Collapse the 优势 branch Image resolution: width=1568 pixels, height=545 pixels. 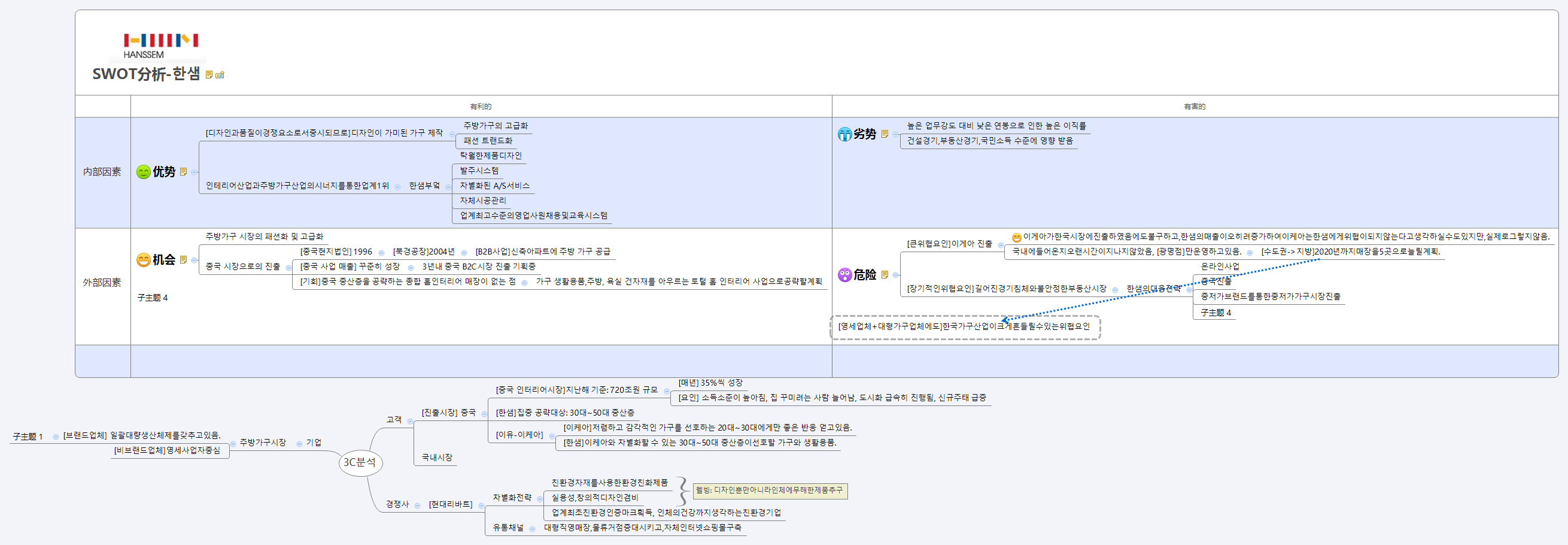[x=194, y=172]
